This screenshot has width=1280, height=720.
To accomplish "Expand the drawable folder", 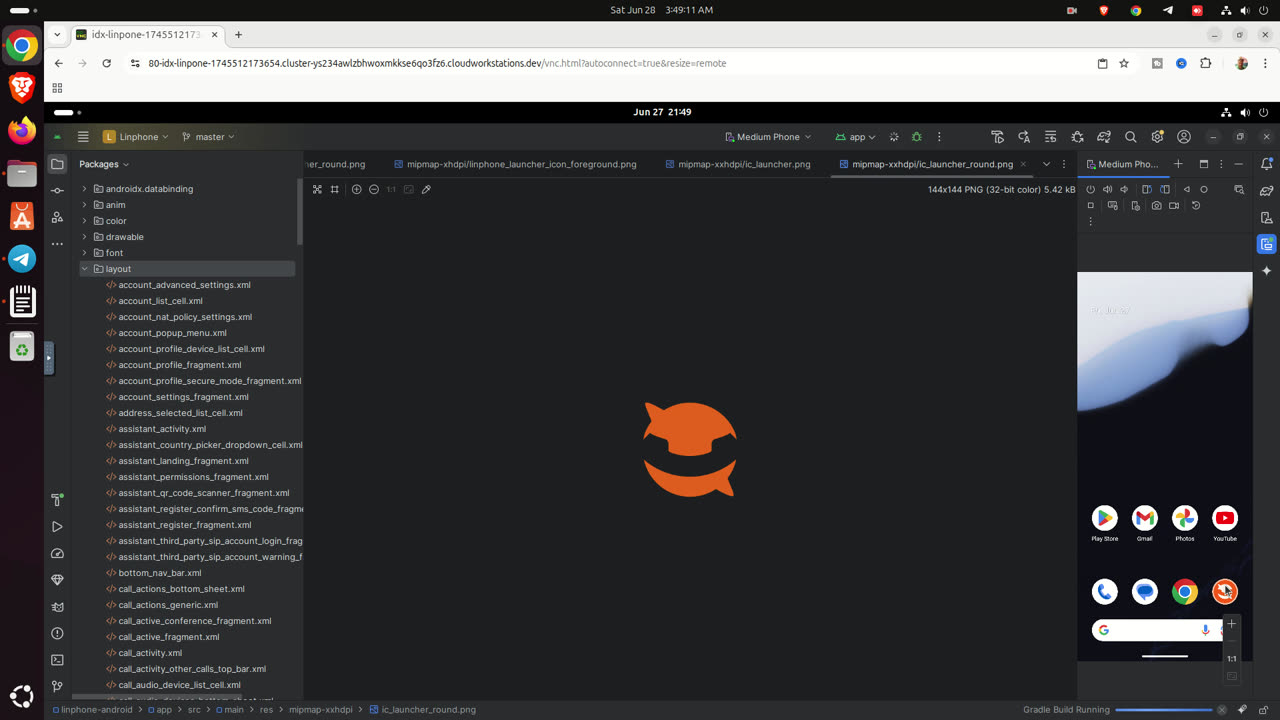I will tap(85, 237).
